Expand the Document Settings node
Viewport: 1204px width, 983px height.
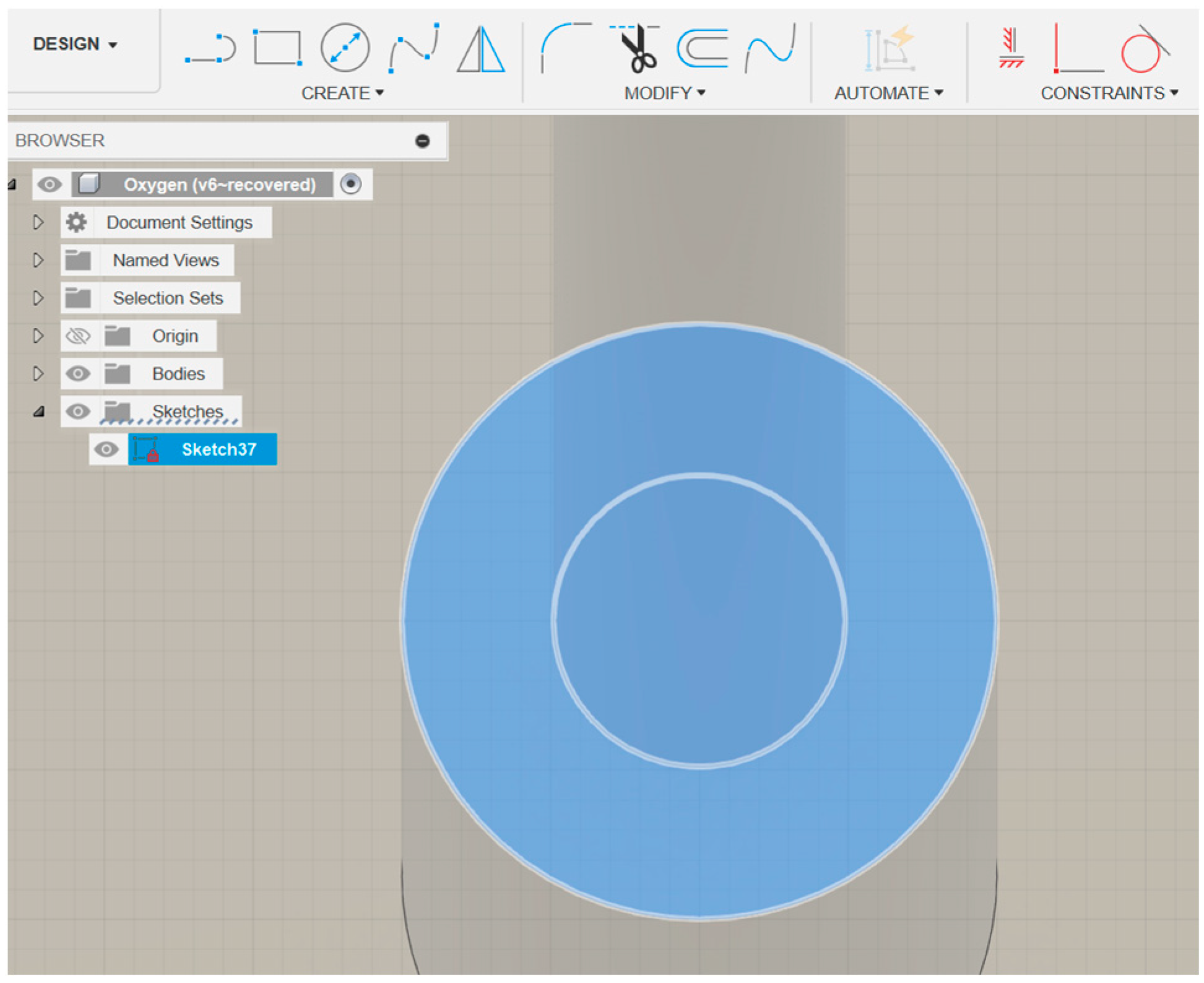click(x=38, y=222)
